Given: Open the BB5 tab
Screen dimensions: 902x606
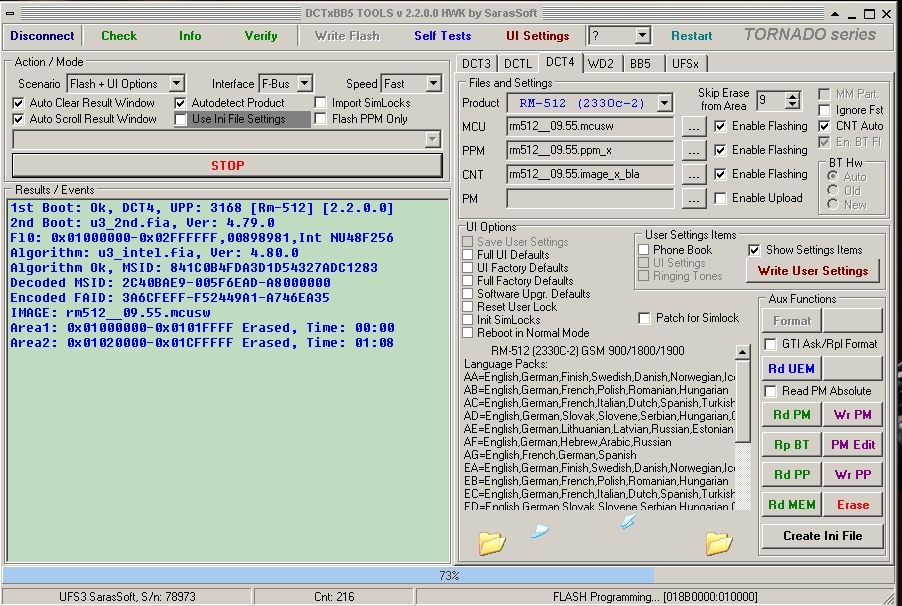Looking at the screenshot, I should pos(640,63).
